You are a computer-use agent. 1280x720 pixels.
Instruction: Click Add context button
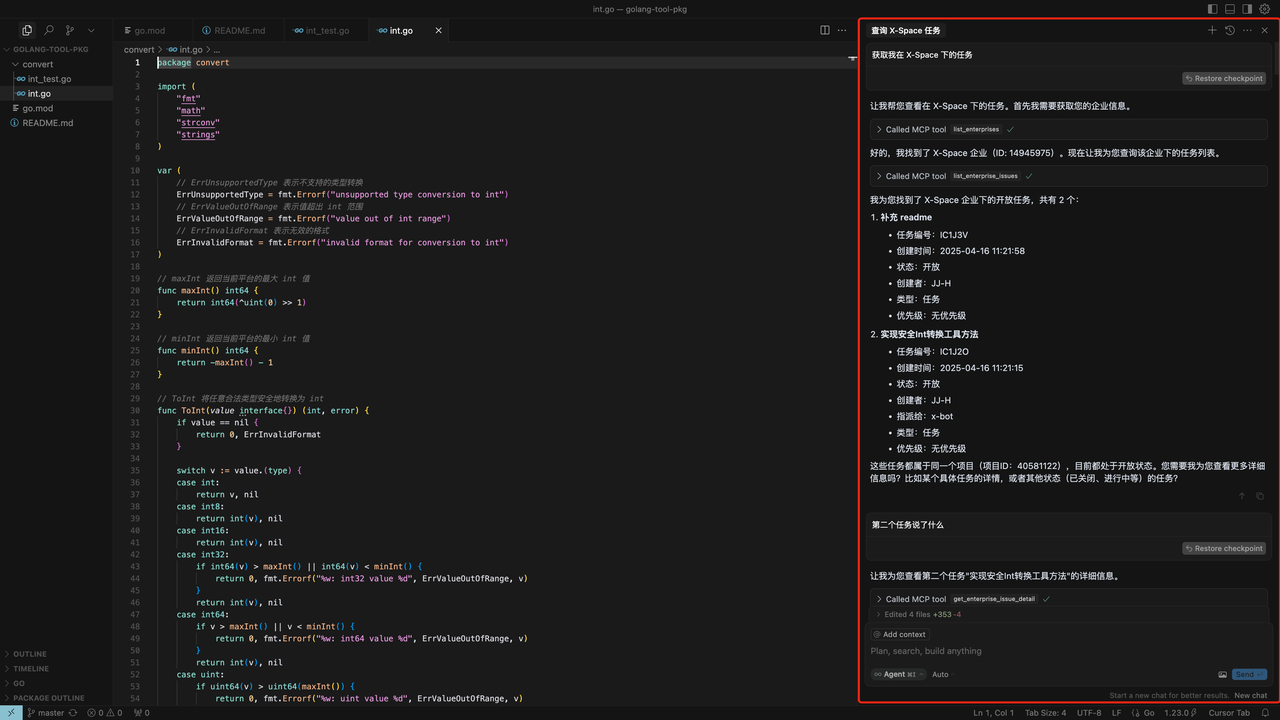point(899,635)
